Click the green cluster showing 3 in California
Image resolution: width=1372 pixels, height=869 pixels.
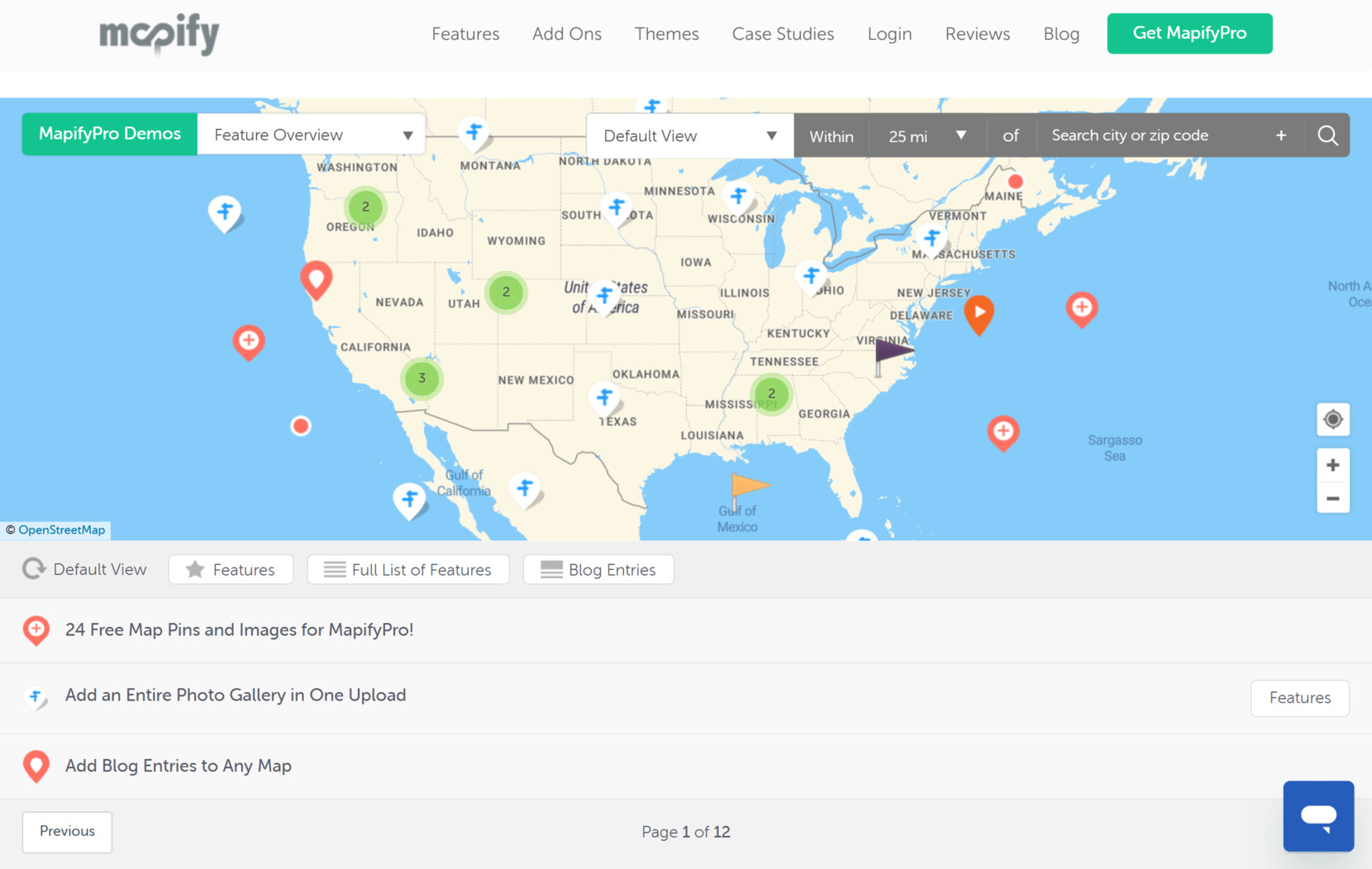click(422, 378)
